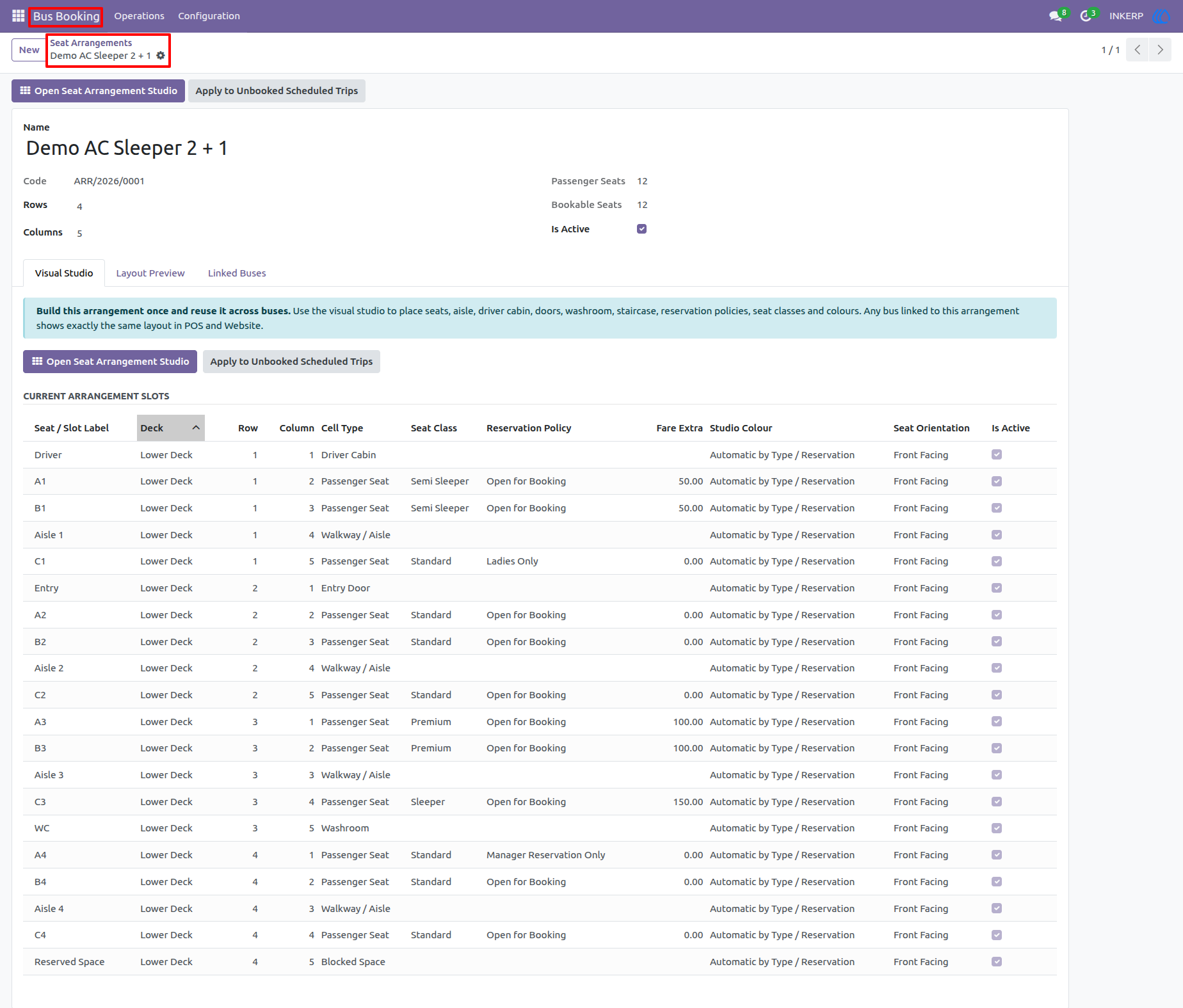Edit the Columns value field
Viewport: 1183px width, 1008px height.
[79, 234]
